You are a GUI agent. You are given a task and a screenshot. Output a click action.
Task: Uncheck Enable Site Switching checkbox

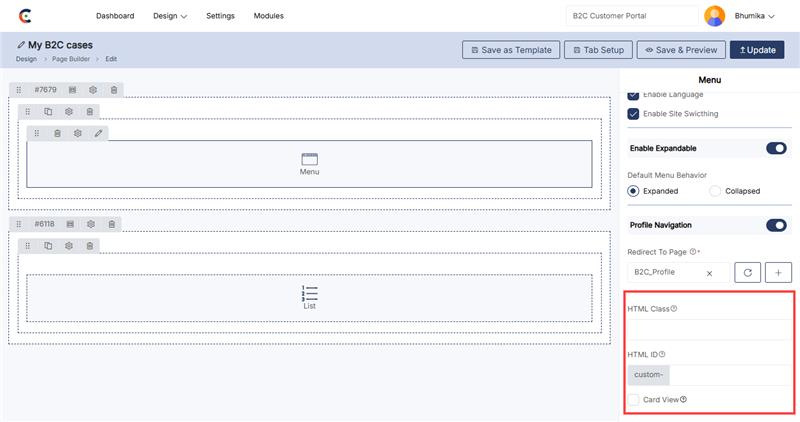point(633,114)
